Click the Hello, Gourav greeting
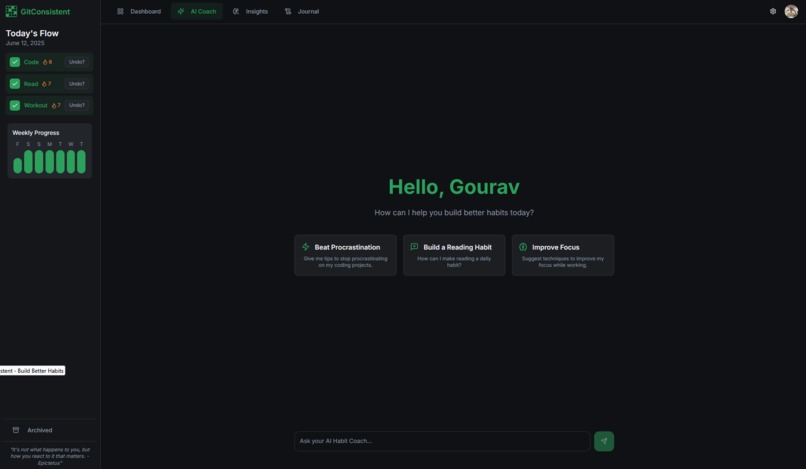806x469 pixels. 454,187
